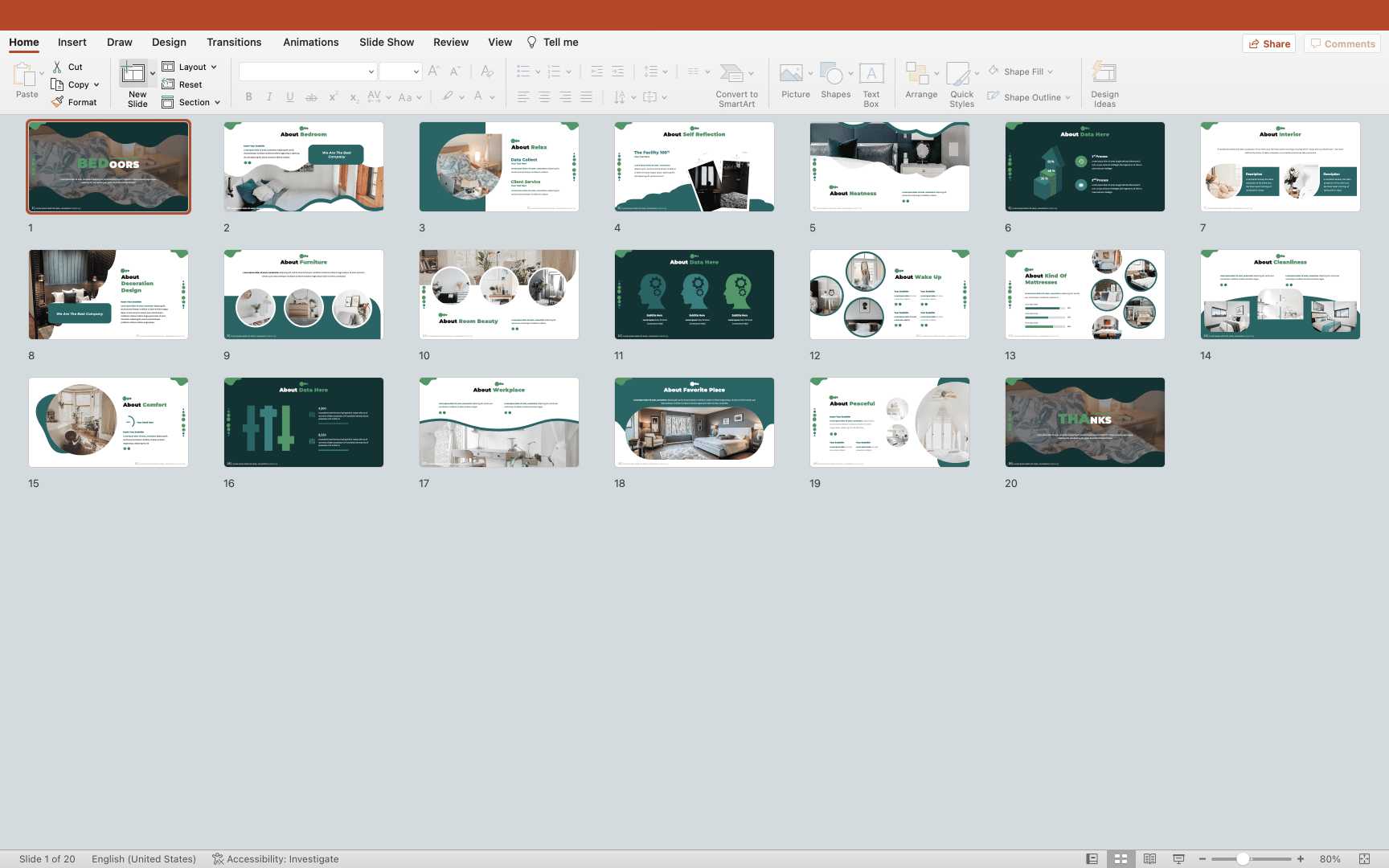The height and width of the screenshot is (868, 1389).
Task: Click the zoom slider handle
Action: pos(1243,859)
